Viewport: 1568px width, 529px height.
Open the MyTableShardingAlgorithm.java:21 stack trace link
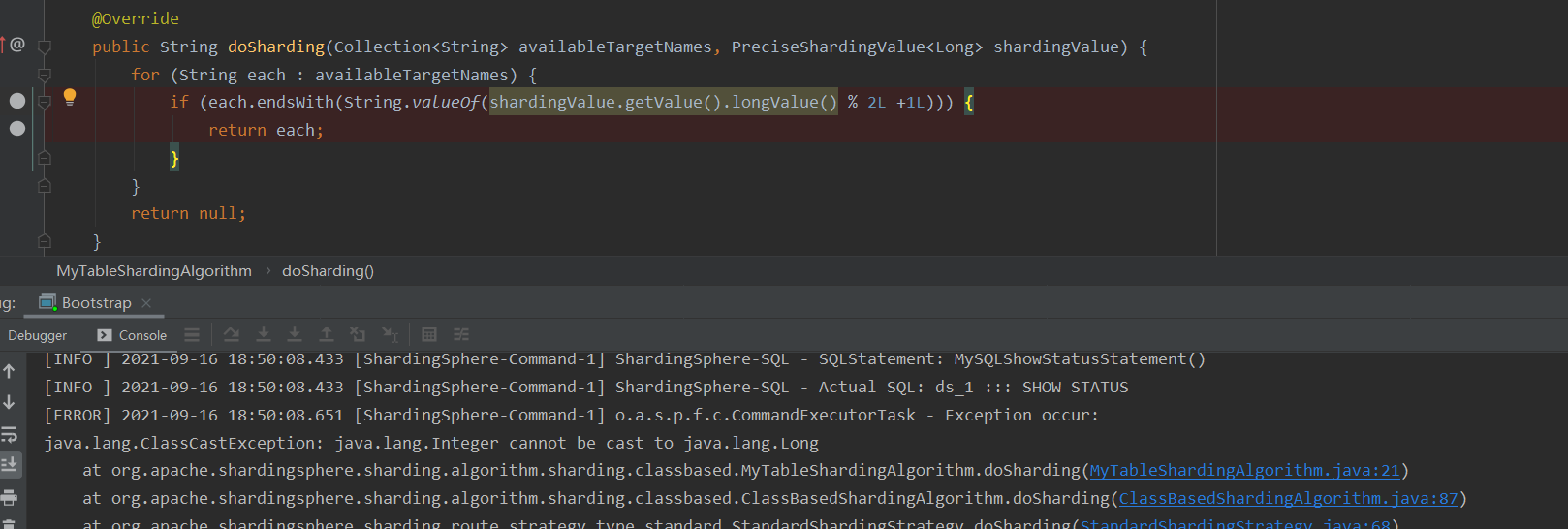[x=1245, y=471]
